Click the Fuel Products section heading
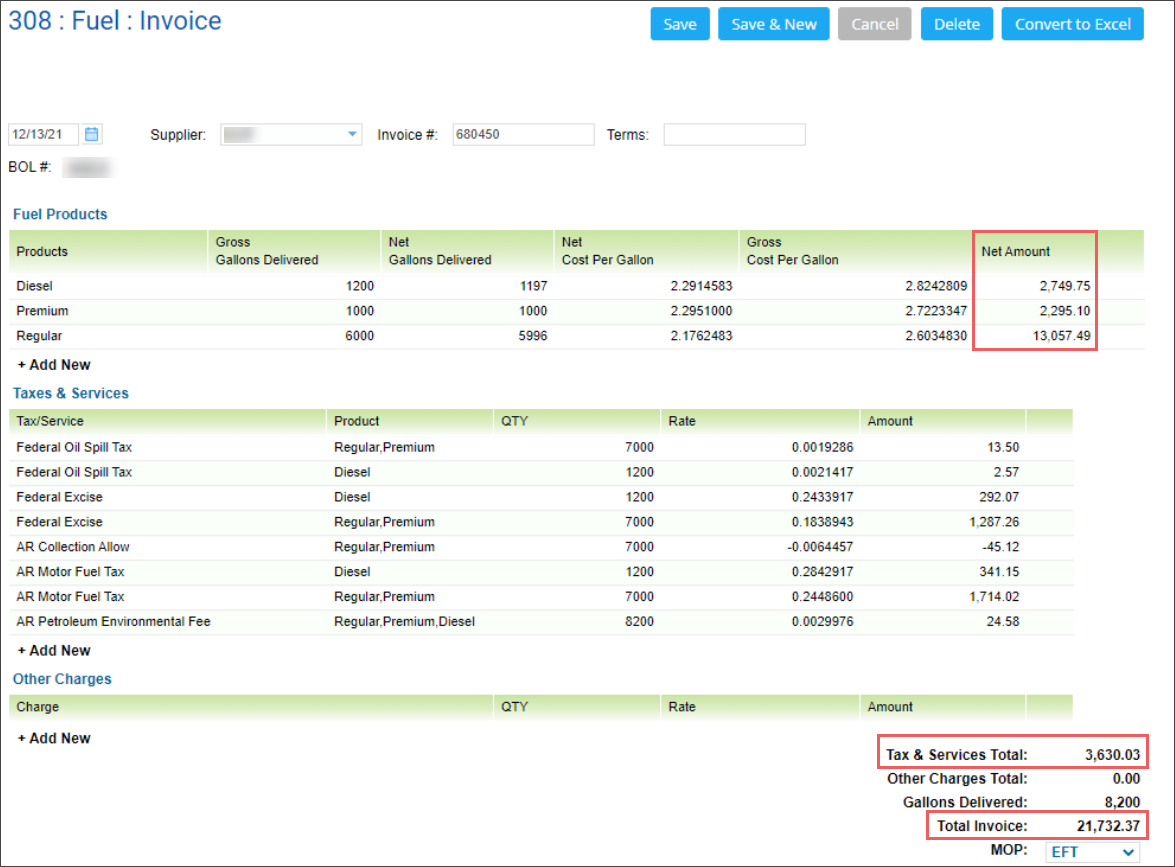This screenshot has width=1175, height=867. point(60,214)
